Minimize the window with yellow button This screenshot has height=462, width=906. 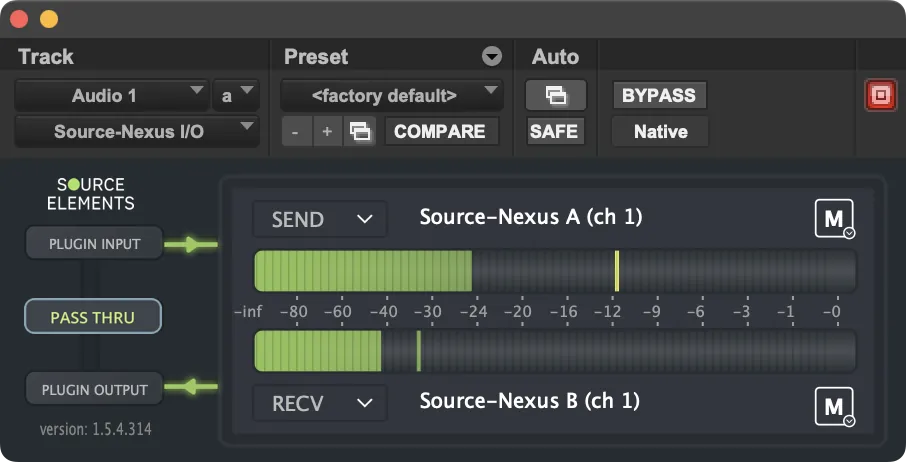(x=49, y=19)
